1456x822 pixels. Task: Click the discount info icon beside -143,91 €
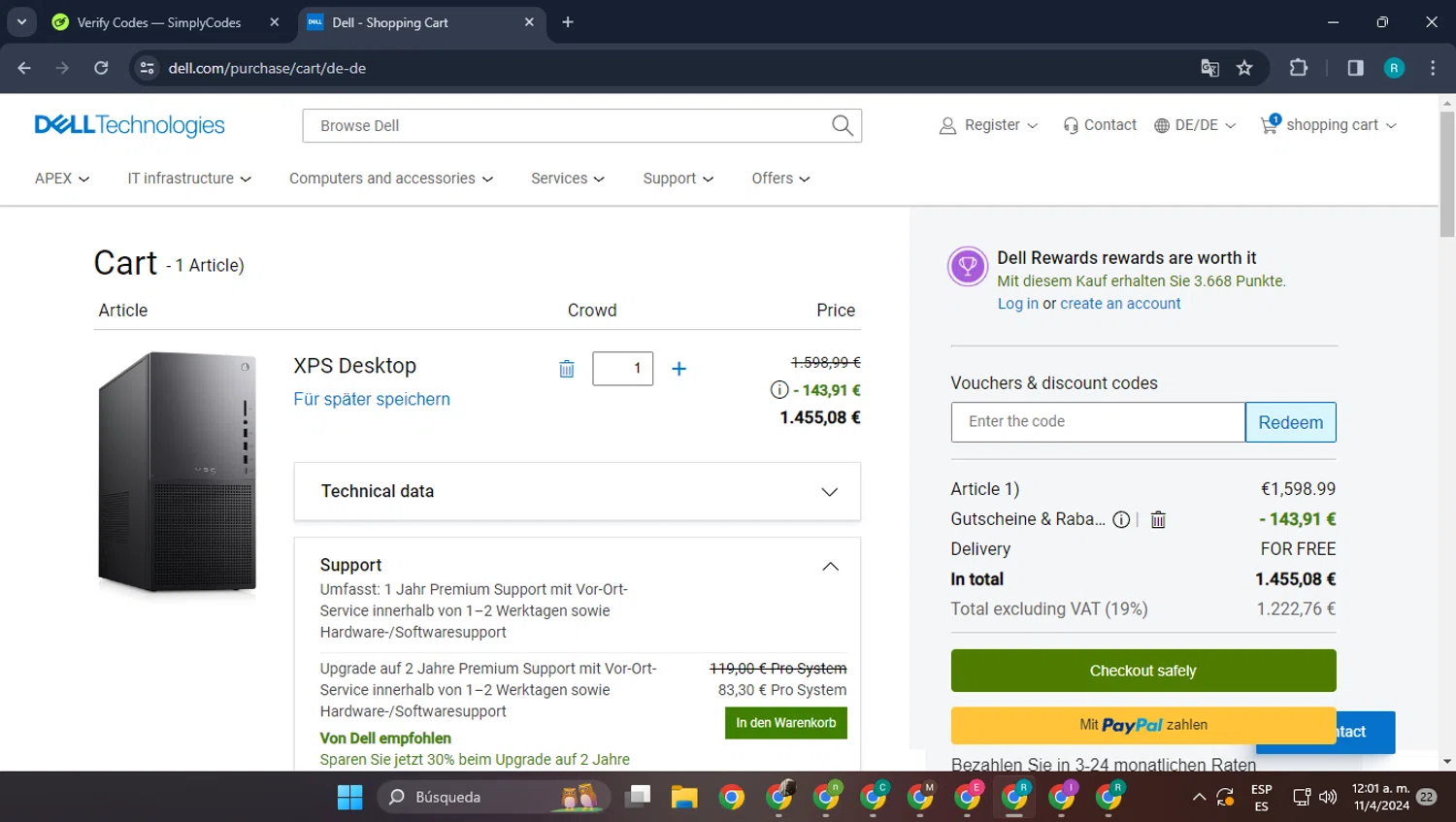tap(778, 390)
